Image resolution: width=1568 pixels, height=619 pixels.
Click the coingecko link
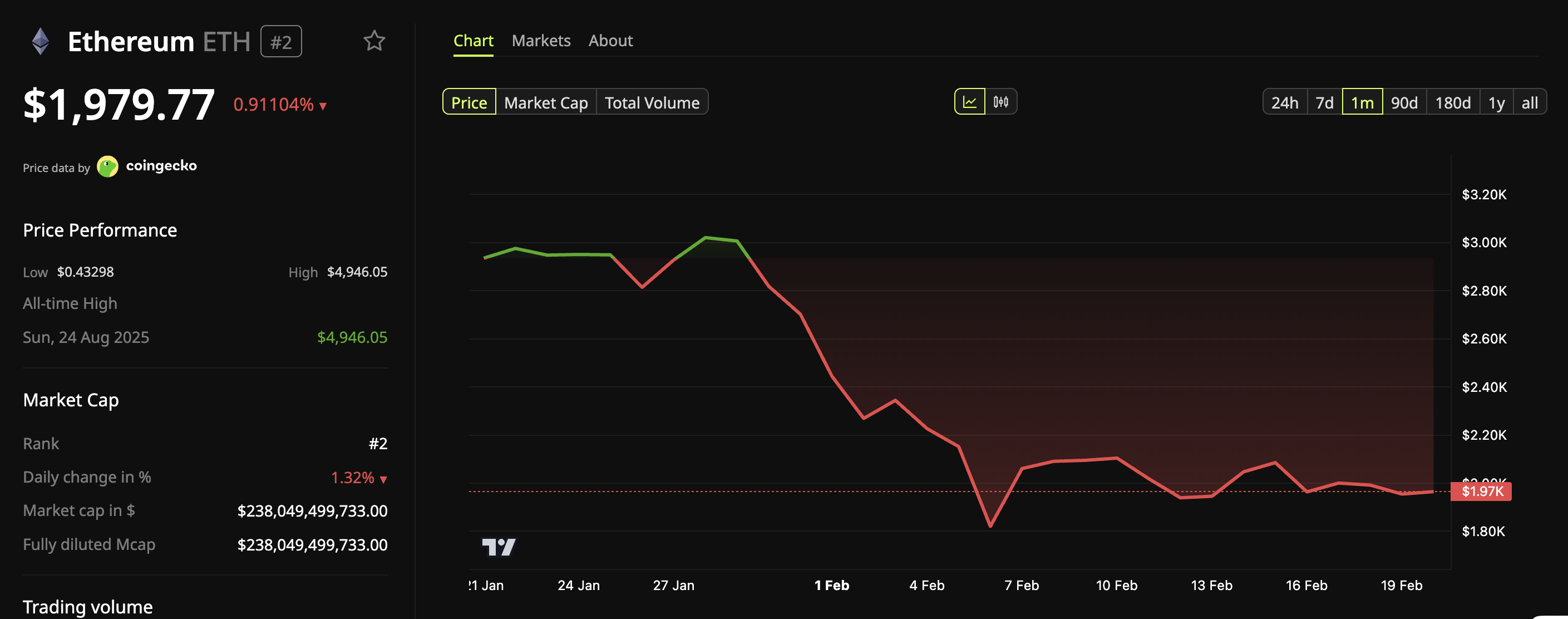coord(161,165)
